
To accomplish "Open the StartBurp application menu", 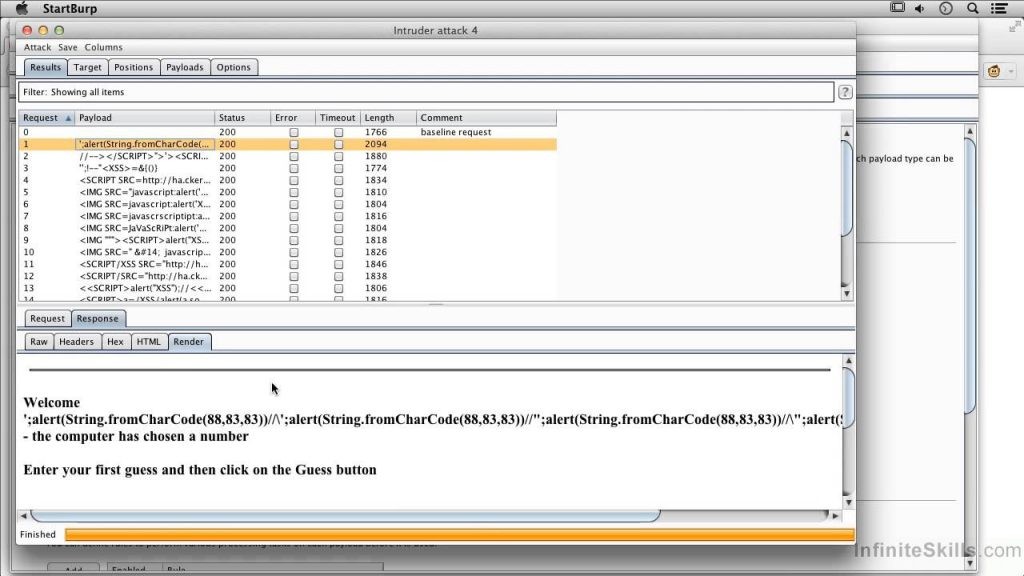I will tap(70, 8).
